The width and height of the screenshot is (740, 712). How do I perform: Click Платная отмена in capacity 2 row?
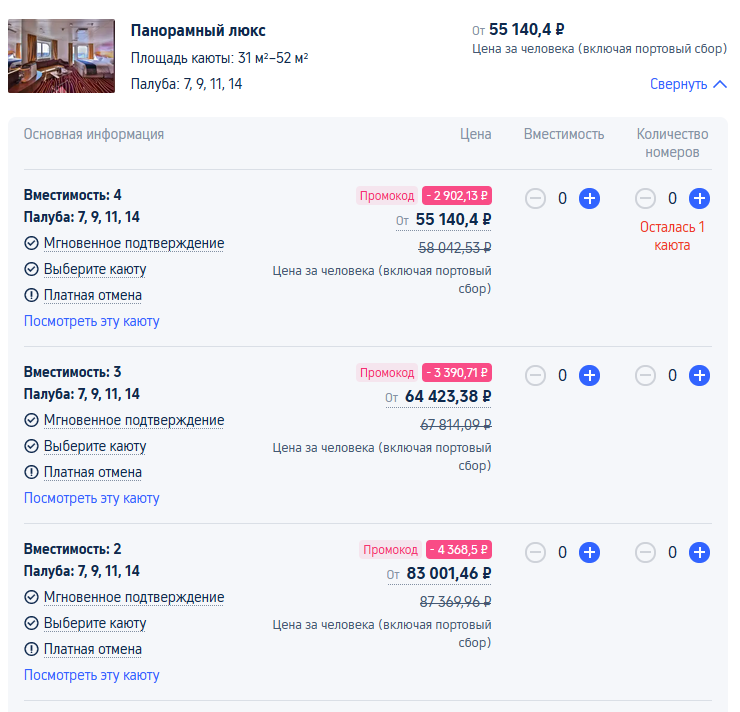point(92,649)
